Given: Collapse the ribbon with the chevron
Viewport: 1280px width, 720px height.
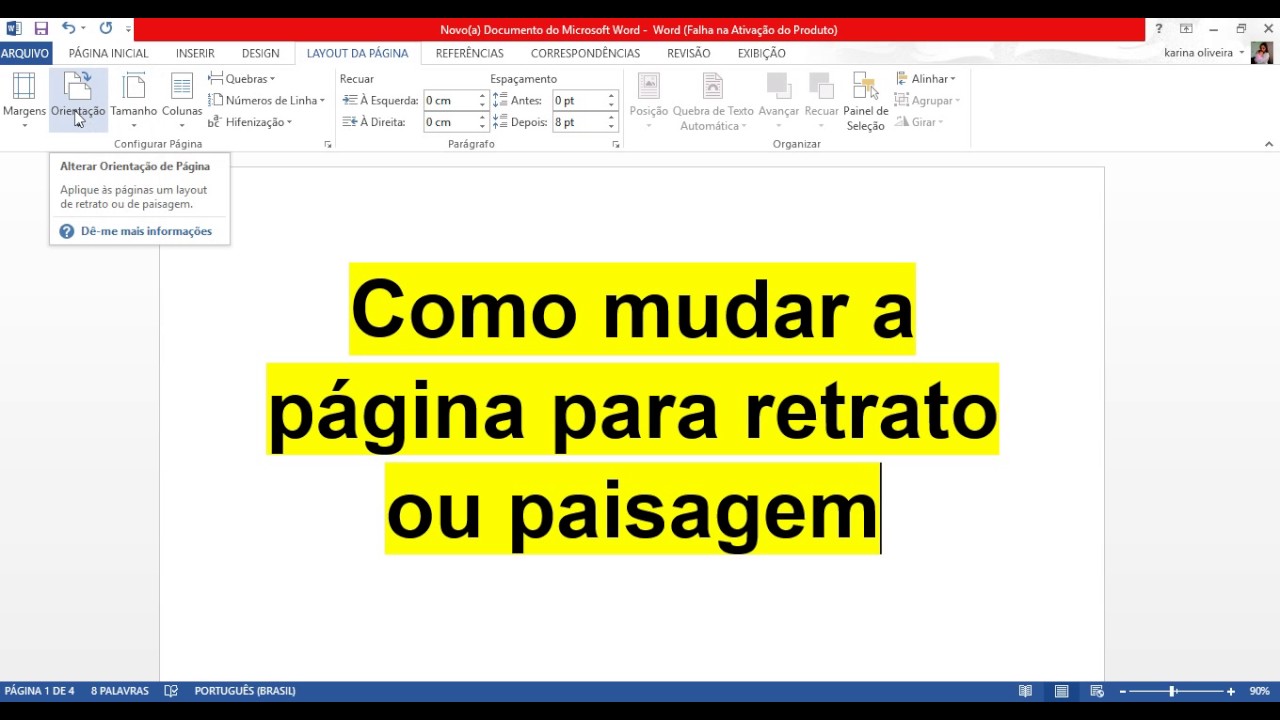Looking at the screenshot, I should (1269, 145).
